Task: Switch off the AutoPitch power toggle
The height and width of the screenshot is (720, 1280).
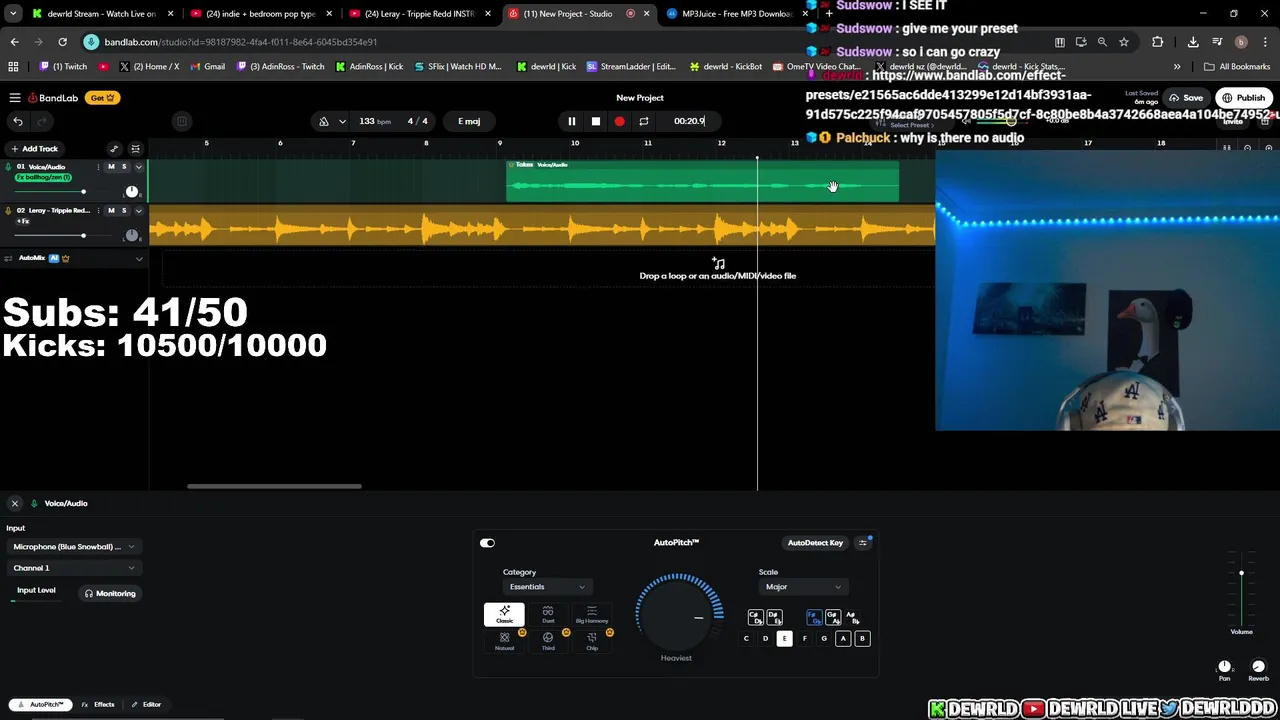Action: 487,543
